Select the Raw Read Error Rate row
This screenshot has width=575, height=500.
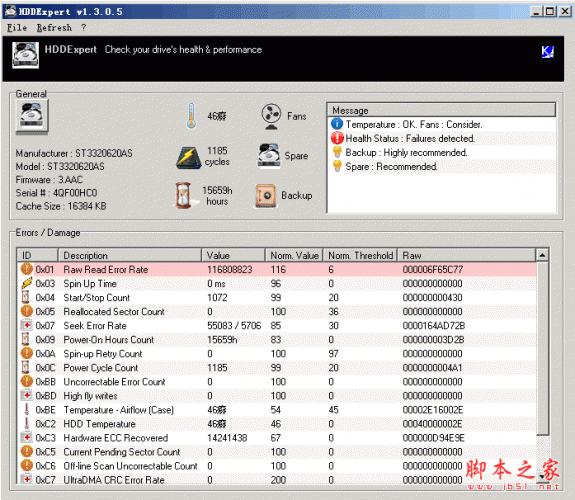coord(277,270)
